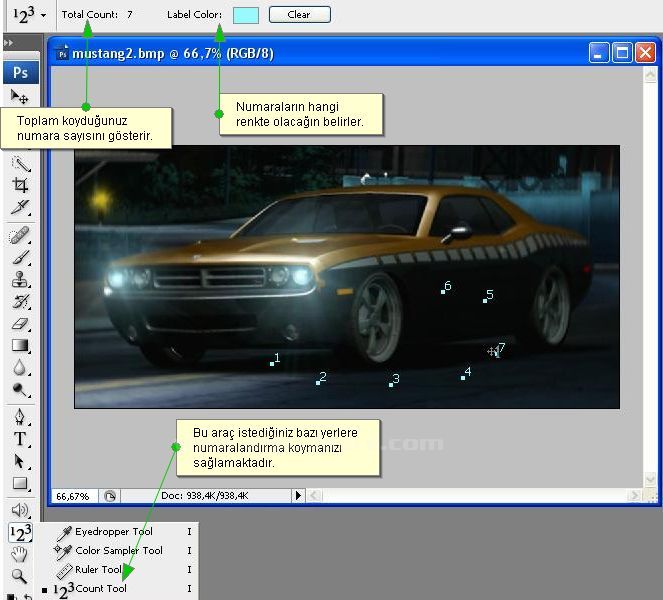Select the Hand tool

(x=19, y=554)
